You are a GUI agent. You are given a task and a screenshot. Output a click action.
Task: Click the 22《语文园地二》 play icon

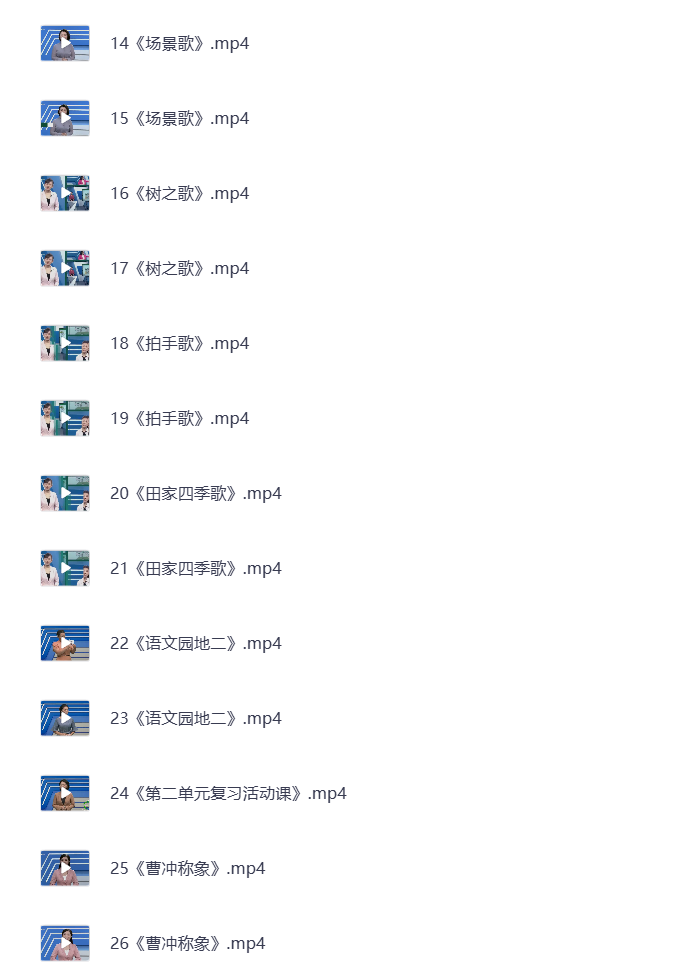coord(65,643)
